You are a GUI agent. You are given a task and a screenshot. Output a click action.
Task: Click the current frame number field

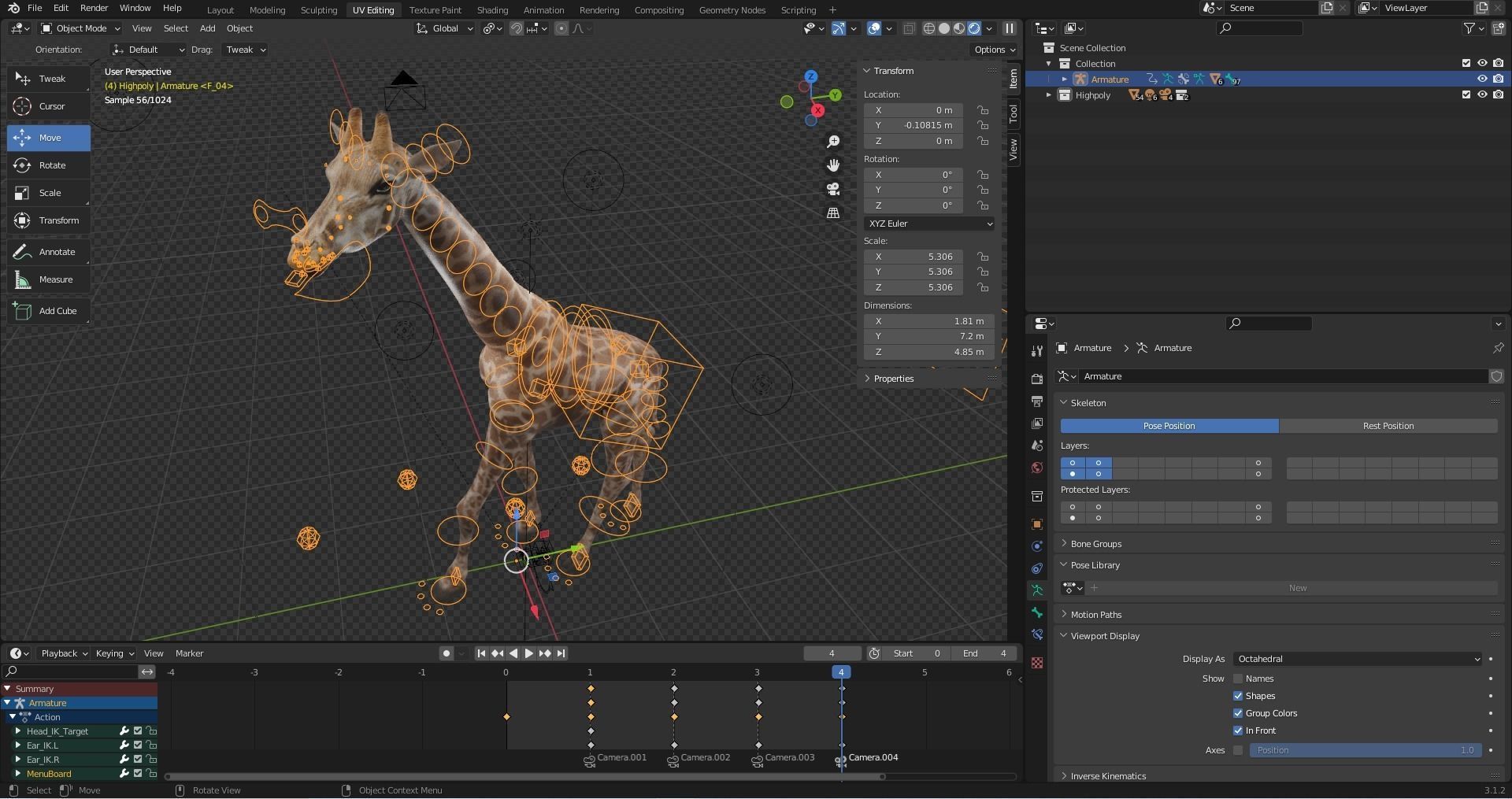point(832,653)
